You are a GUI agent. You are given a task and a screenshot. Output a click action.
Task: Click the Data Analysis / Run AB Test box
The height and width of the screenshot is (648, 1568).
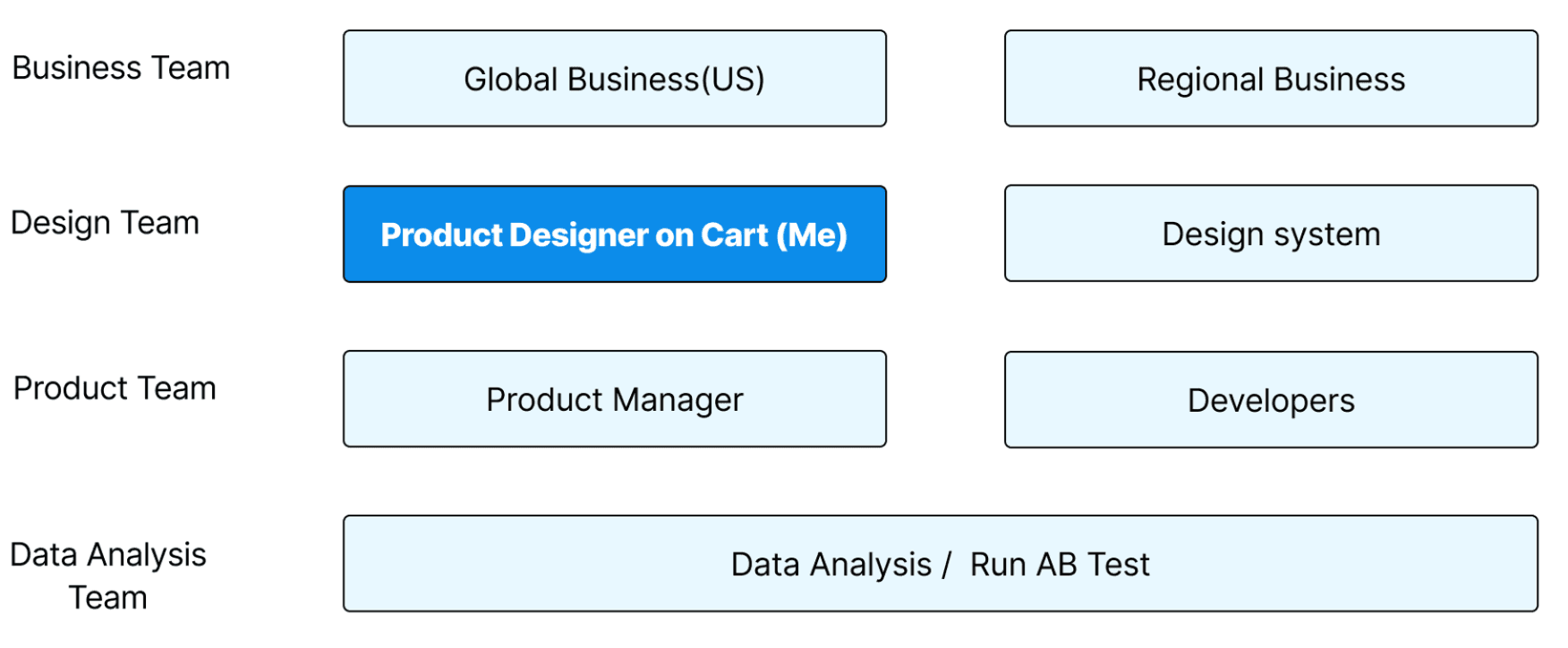click(x=941, y=564)
